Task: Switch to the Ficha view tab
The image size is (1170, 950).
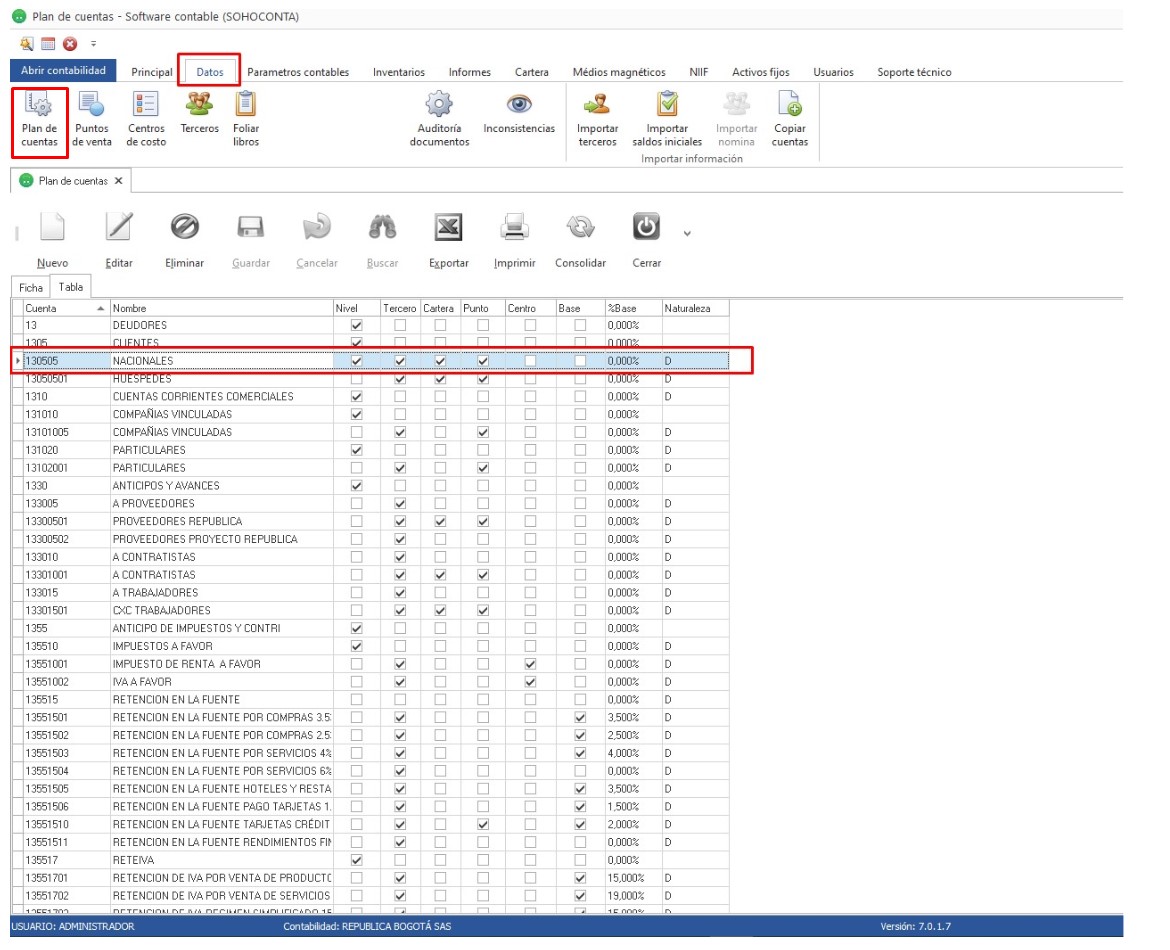Action: click(x=31, y=287)
